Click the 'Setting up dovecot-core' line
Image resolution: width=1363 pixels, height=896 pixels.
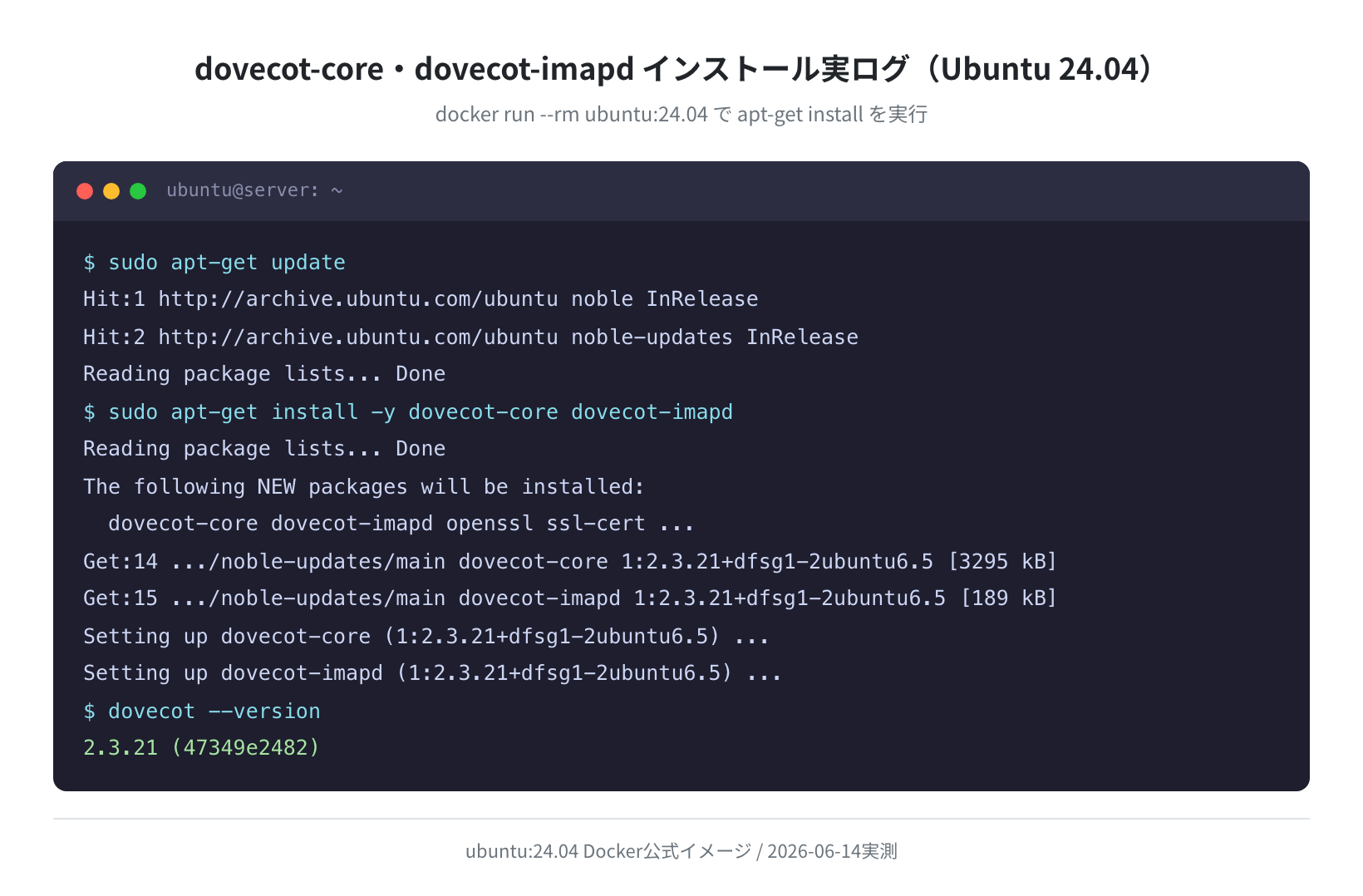pyautogui.click(x=426, y=637)
